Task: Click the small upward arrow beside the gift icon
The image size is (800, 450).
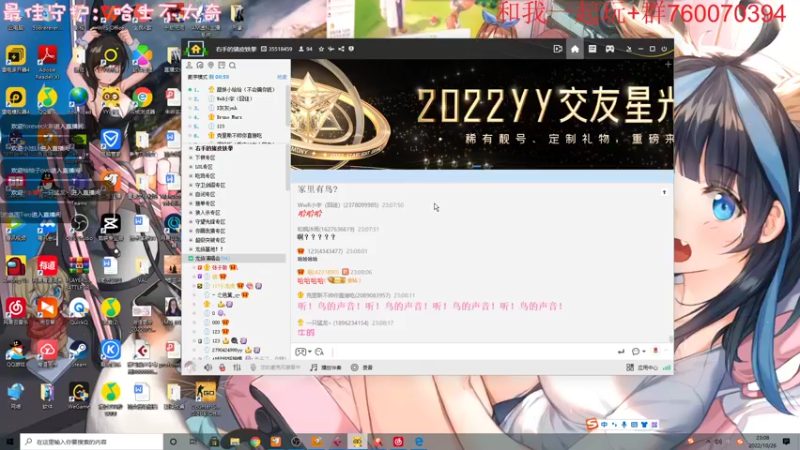Action: (665, 351)
